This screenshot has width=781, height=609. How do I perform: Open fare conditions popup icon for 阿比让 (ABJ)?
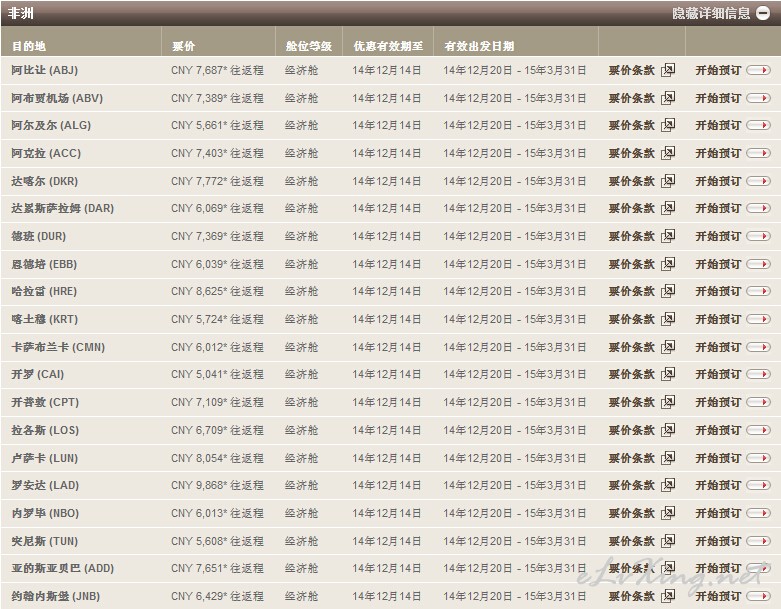coord(668,70)
